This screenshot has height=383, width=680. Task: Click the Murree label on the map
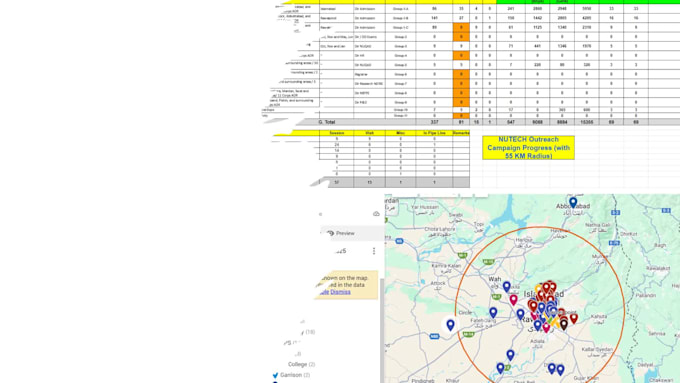(600, 257)
